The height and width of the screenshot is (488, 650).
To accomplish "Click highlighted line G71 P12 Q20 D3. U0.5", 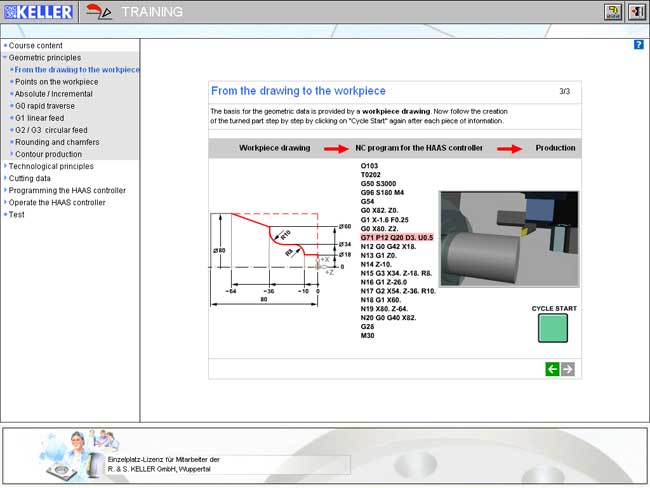I will pyautogui.click(x=397, y=238).
